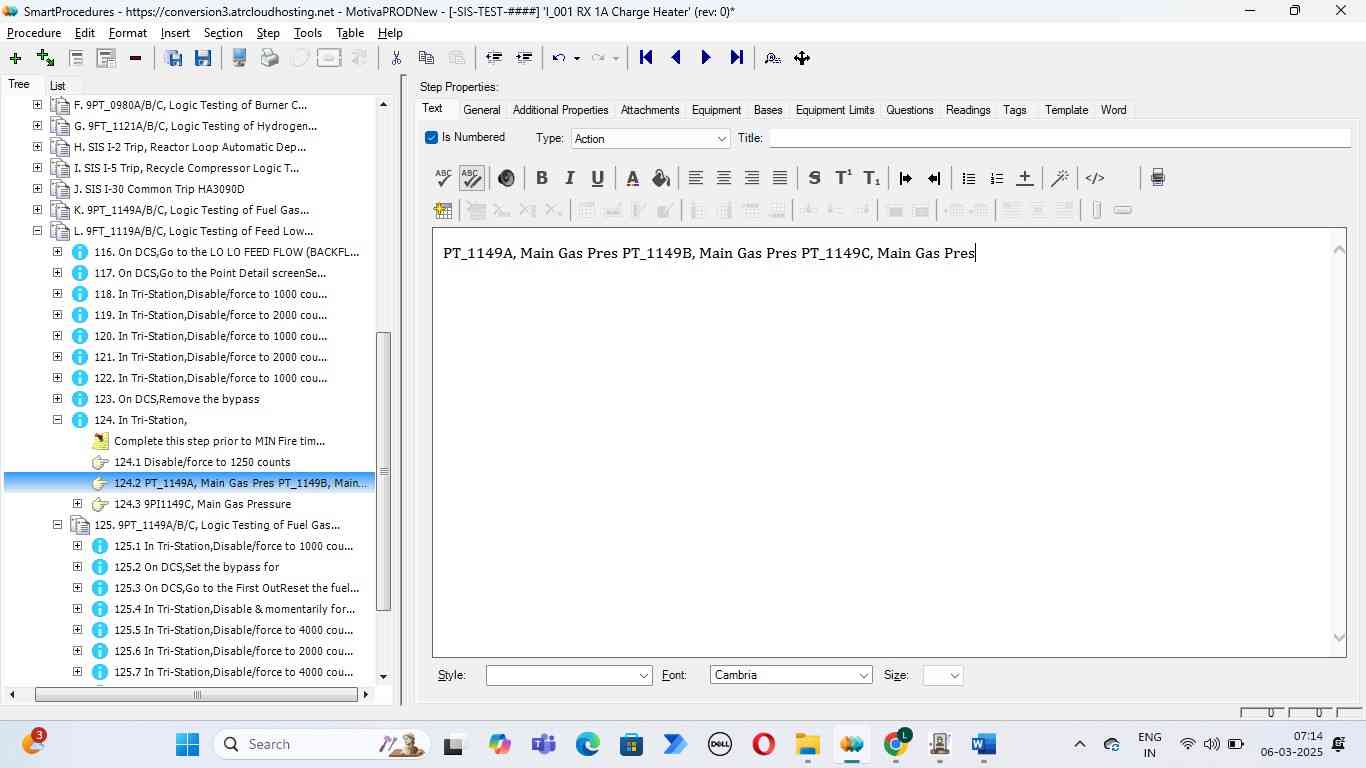
Task: Select step 124.1 Disable/force to 1250 counts
Action: [x=202, y=462]
